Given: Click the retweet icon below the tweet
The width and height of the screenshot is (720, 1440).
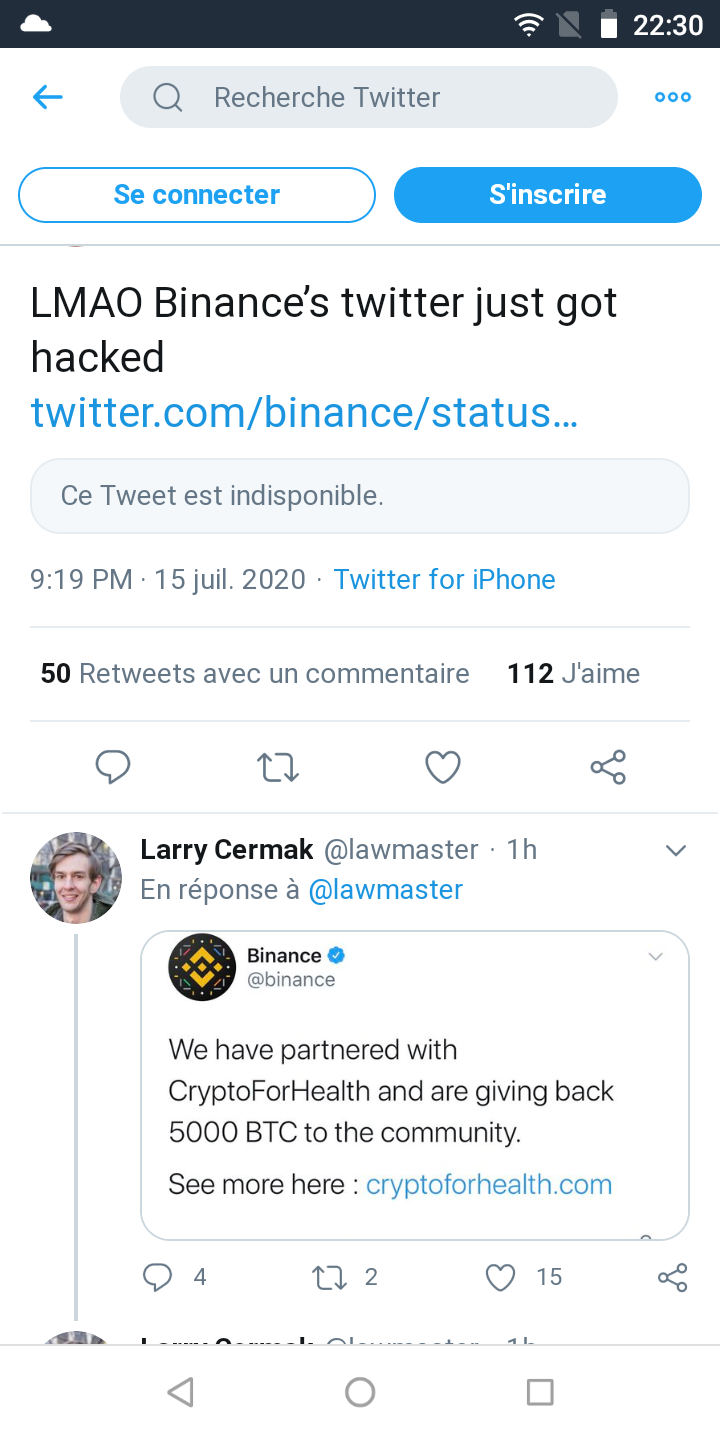Looking at the screenshot, I should click(x=277, y=767).
